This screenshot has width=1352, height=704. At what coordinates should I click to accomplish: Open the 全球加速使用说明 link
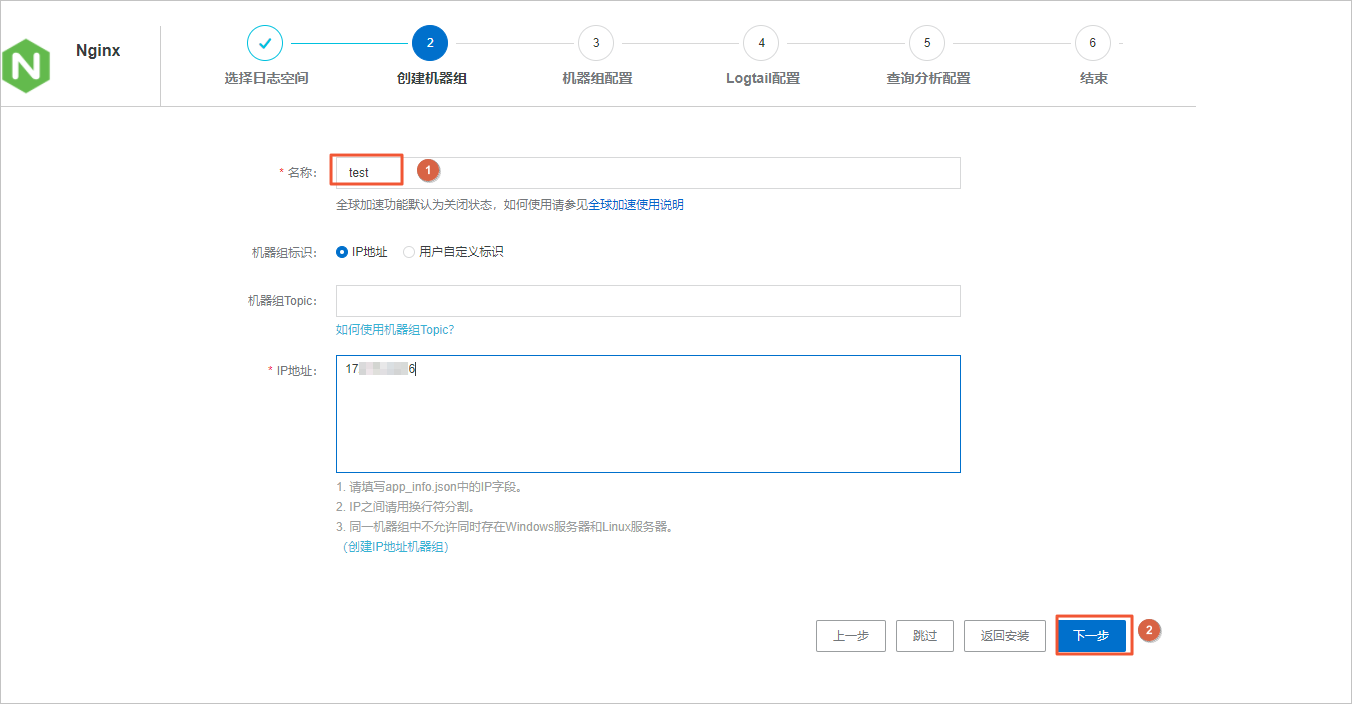pos(636,205)
